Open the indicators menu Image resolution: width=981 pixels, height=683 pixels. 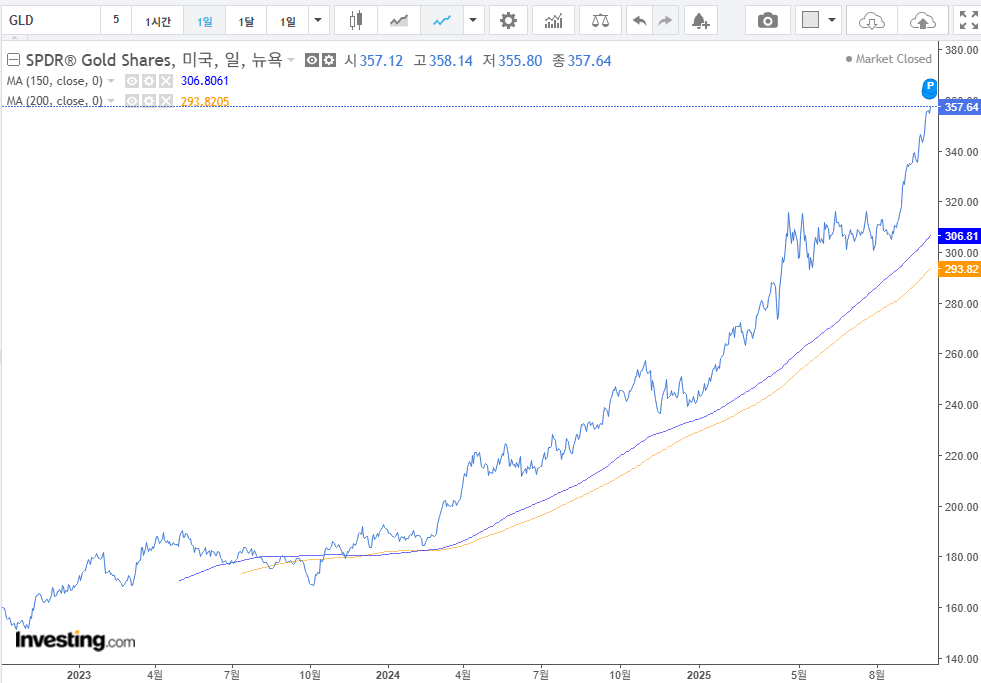pos(553,21)
